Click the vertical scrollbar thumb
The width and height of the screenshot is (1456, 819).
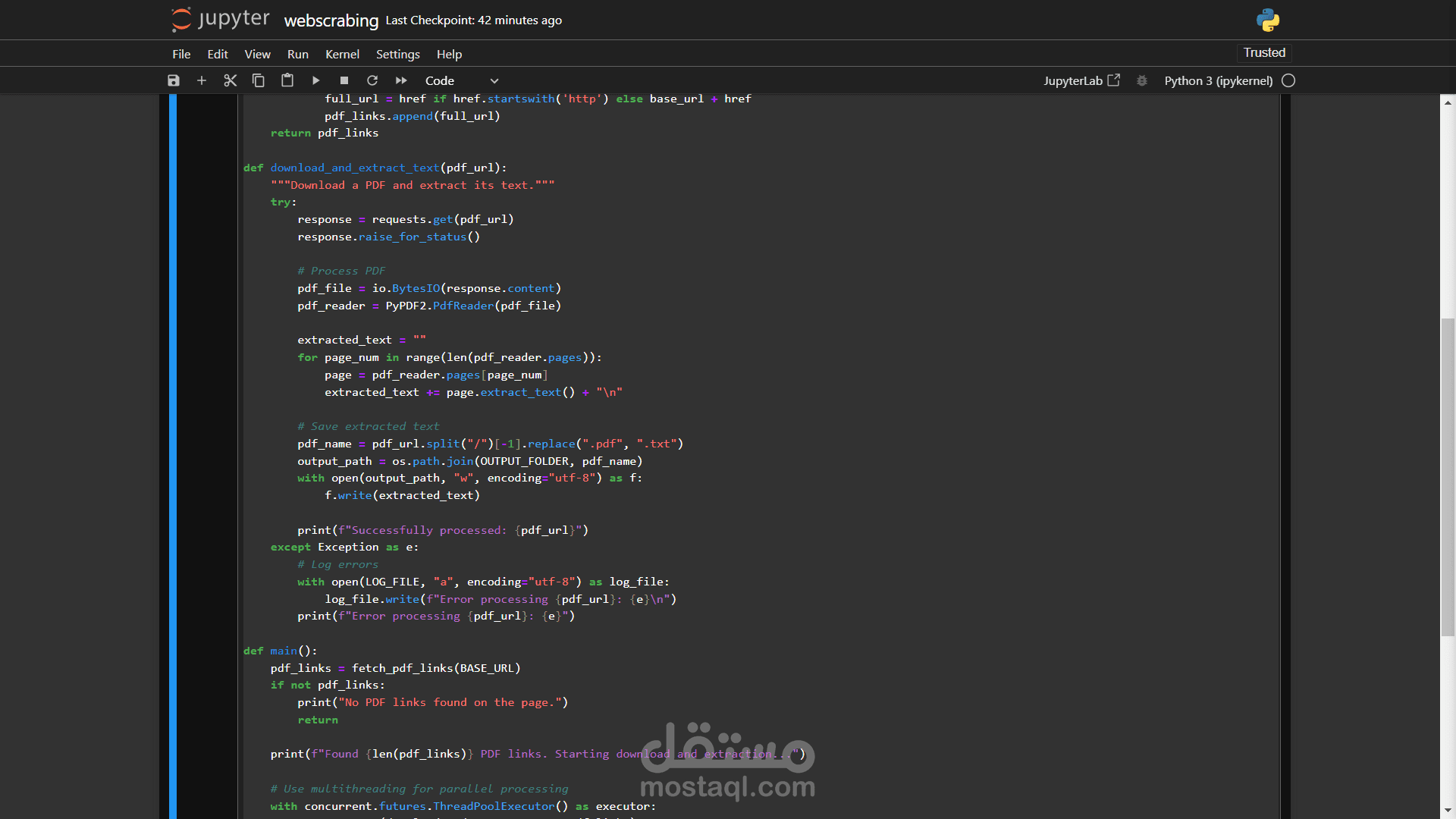pos(1448,478)
